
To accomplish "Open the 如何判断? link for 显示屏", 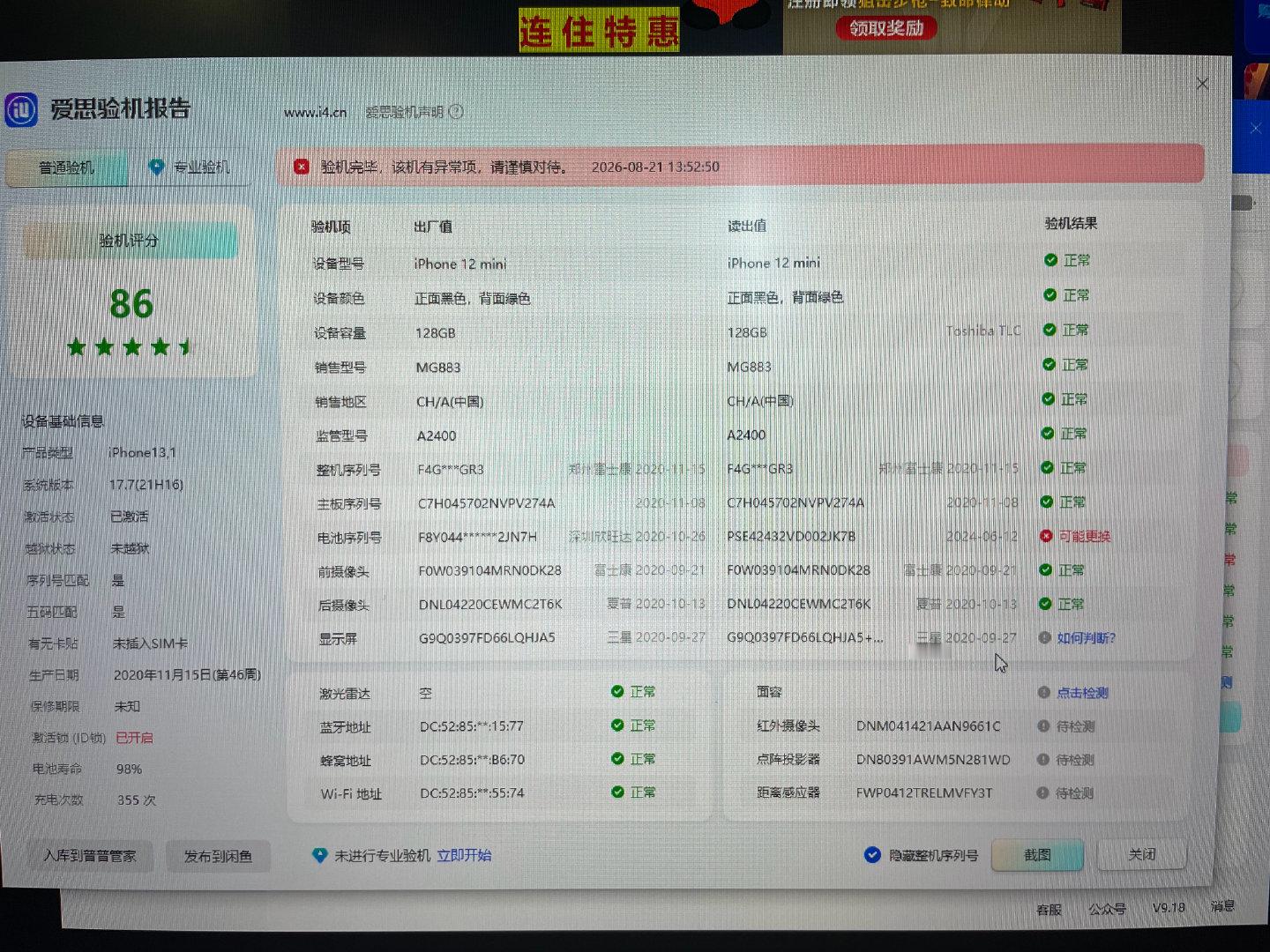I will [x=1086, y=638].
